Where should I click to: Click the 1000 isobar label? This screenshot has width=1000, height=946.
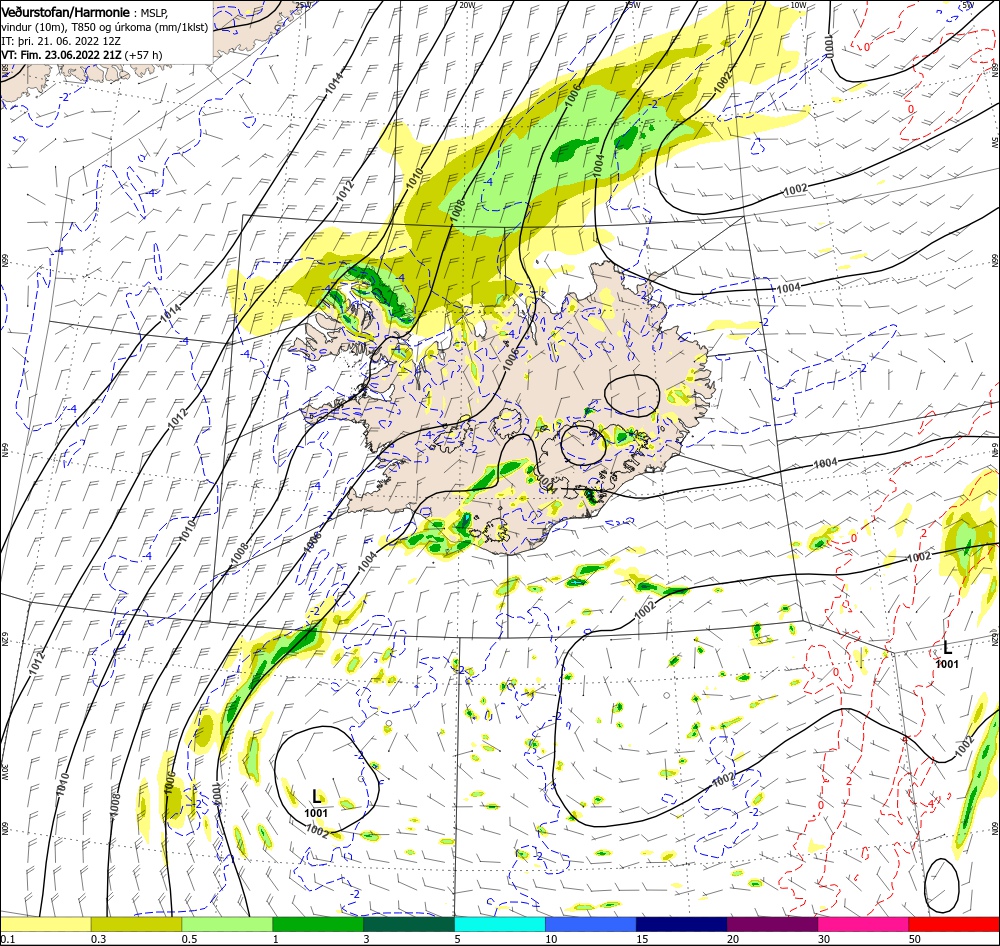(828, 47)
